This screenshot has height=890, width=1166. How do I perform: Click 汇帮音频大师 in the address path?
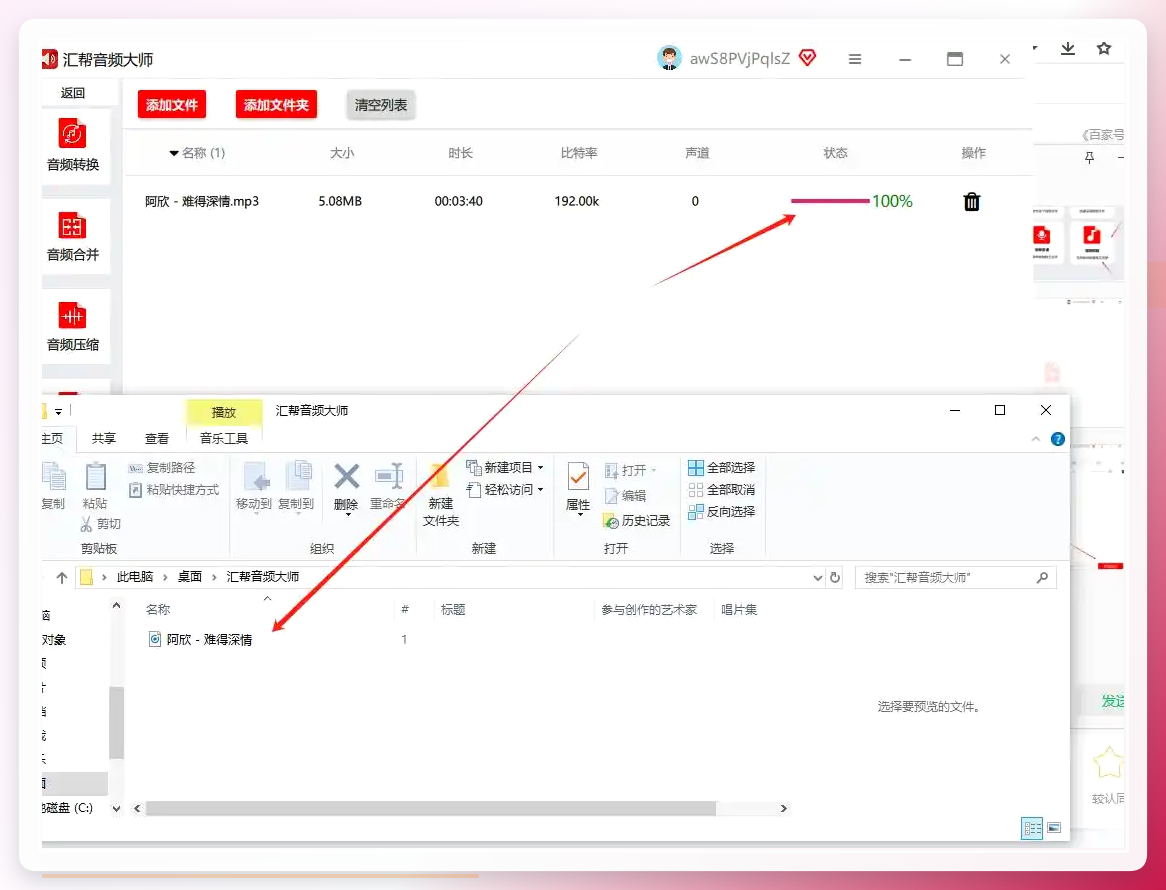262,578
